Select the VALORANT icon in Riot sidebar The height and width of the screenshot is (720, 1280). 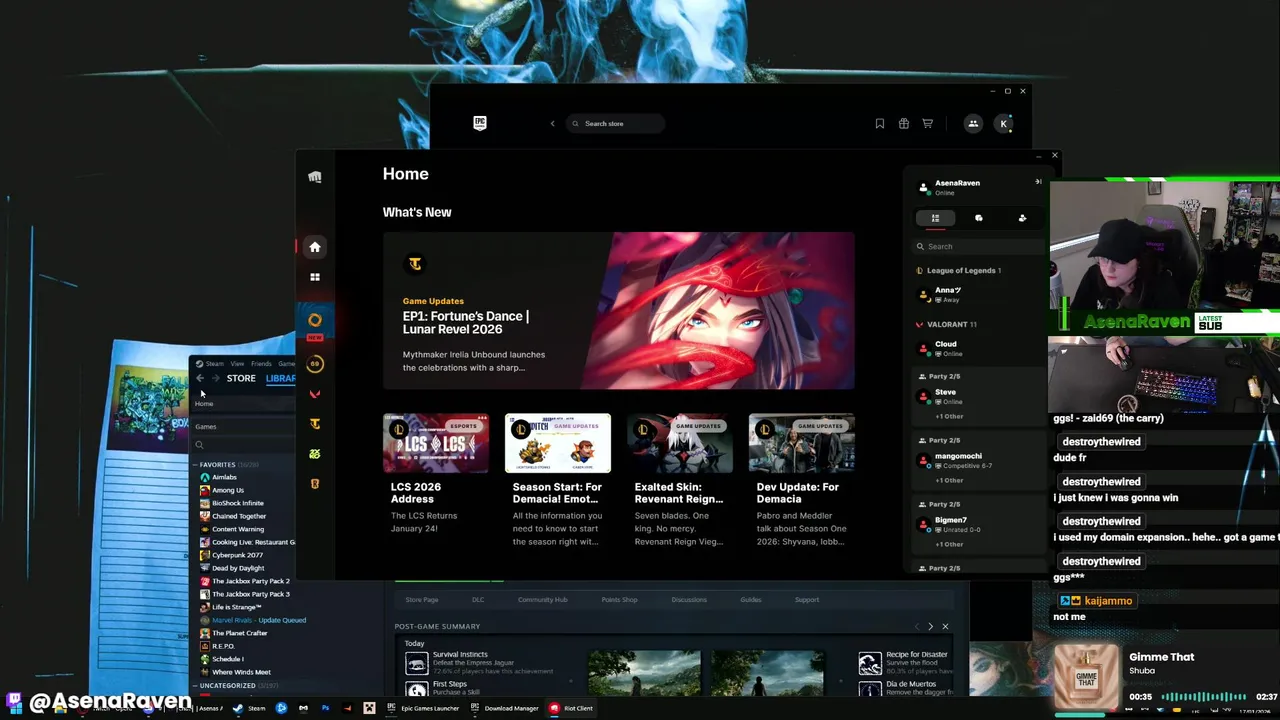coord(315,394)
